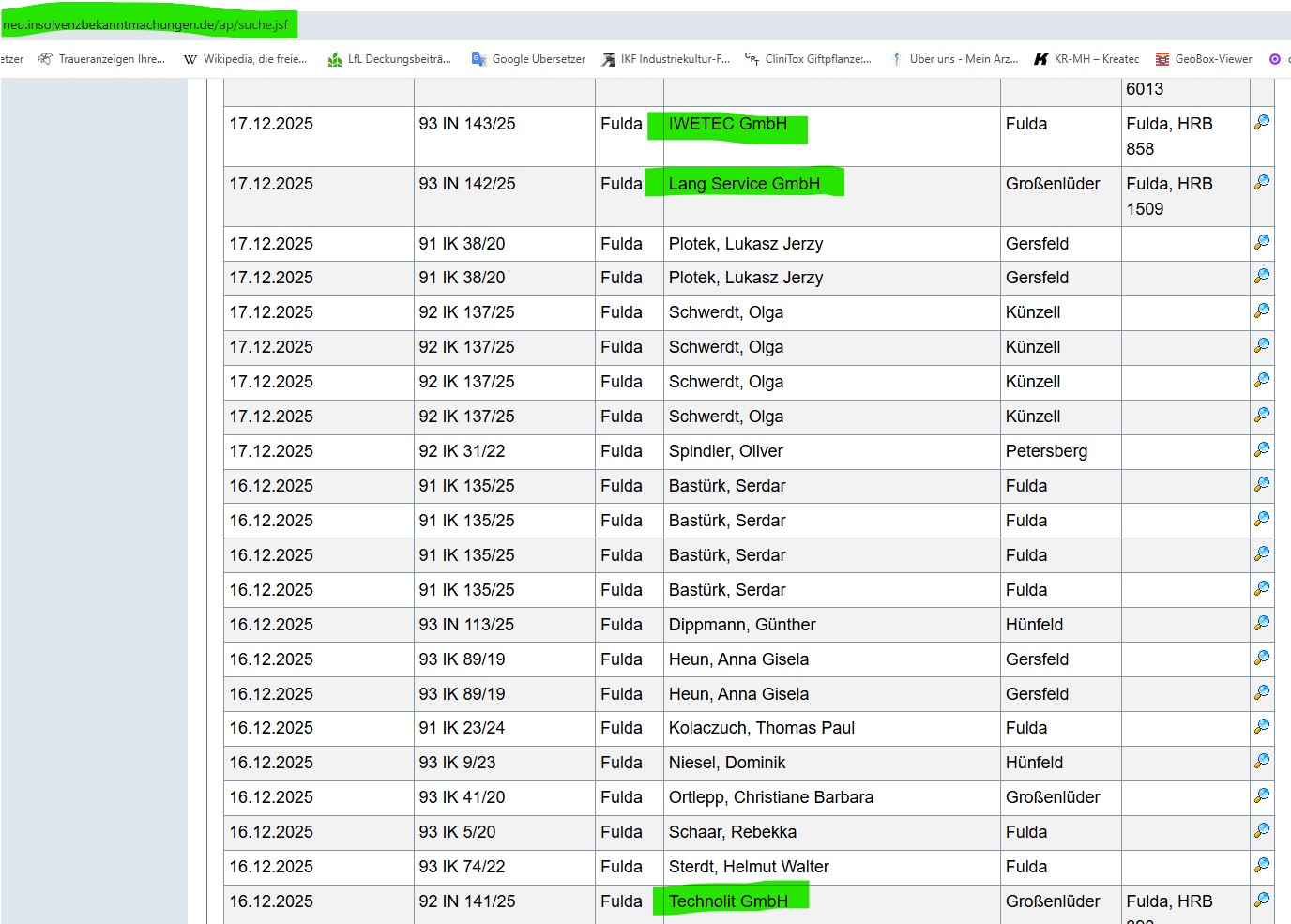Click the browser address bar URL
The width and height of the screenshot is (1291, 924).
coord(146,24)
